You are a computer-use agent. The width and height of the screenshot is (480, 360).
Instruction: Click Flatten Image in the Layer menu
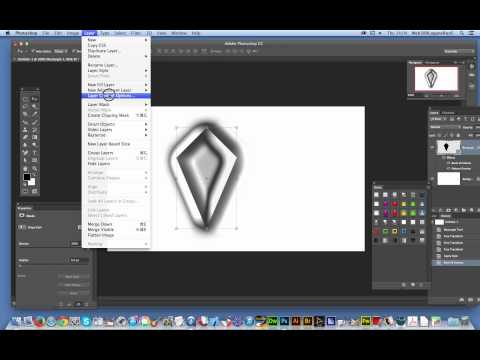pyautogui.click(x=101, y=235)
